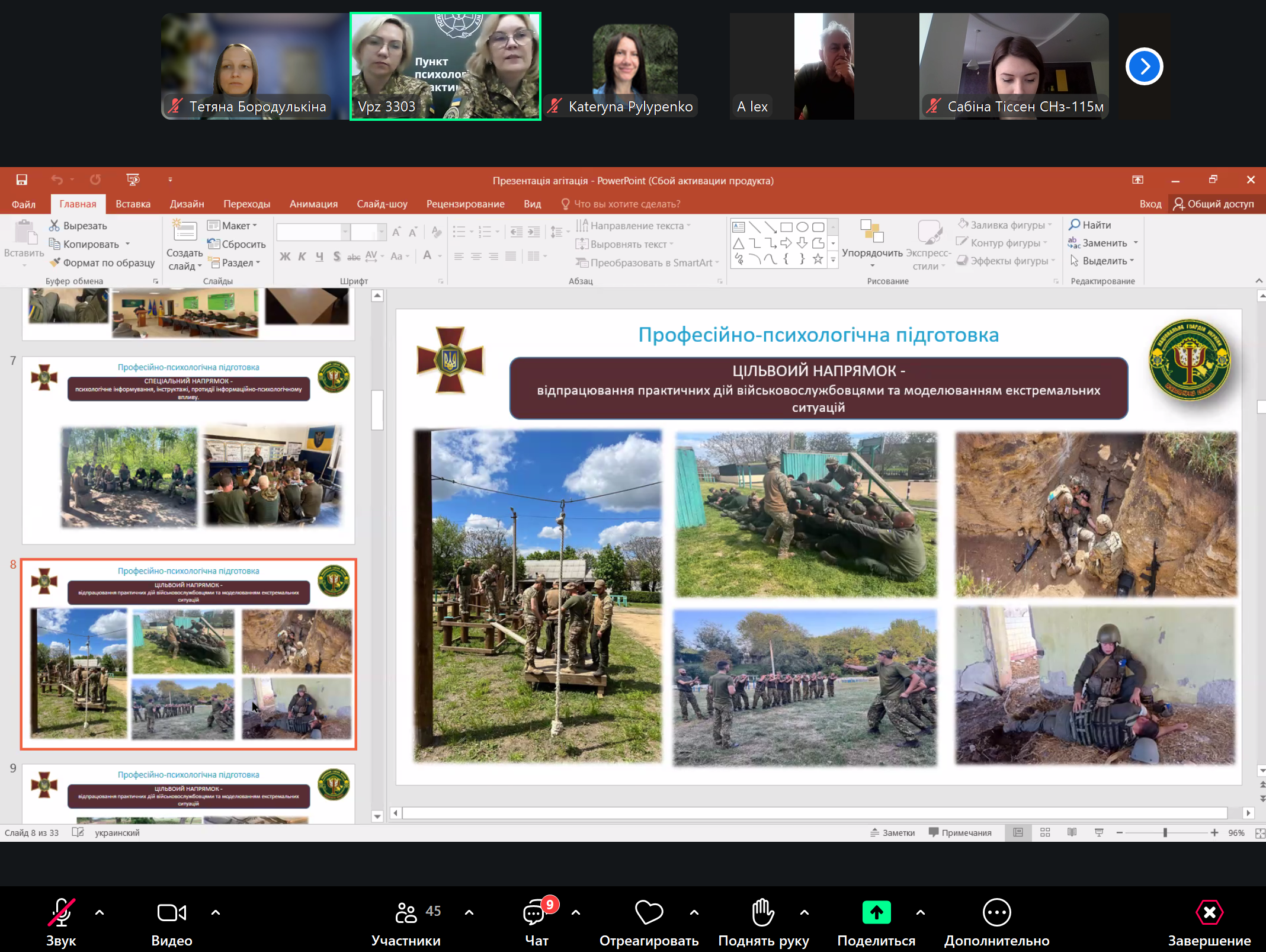Click the green Share screen icon
The width and height of the screenshot is (1266, 952).
coord(876,912)
